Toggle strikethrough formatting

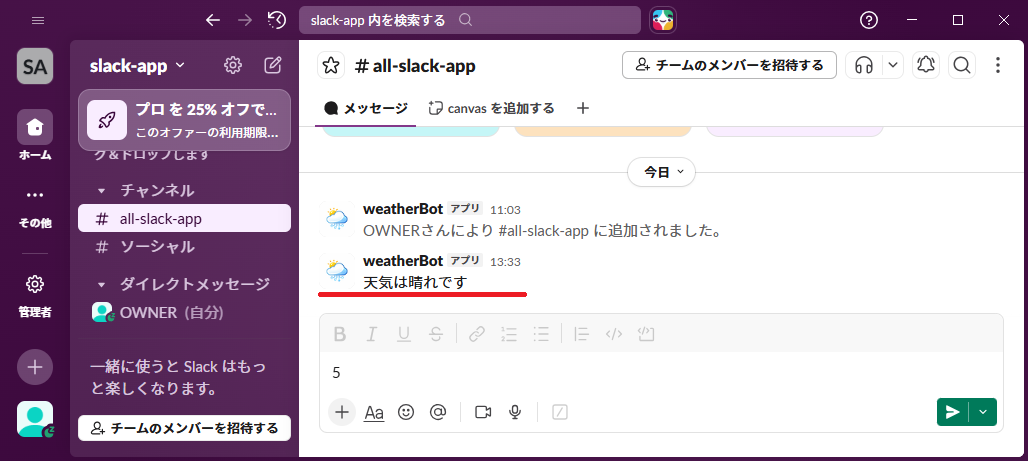tap(436, 334)
